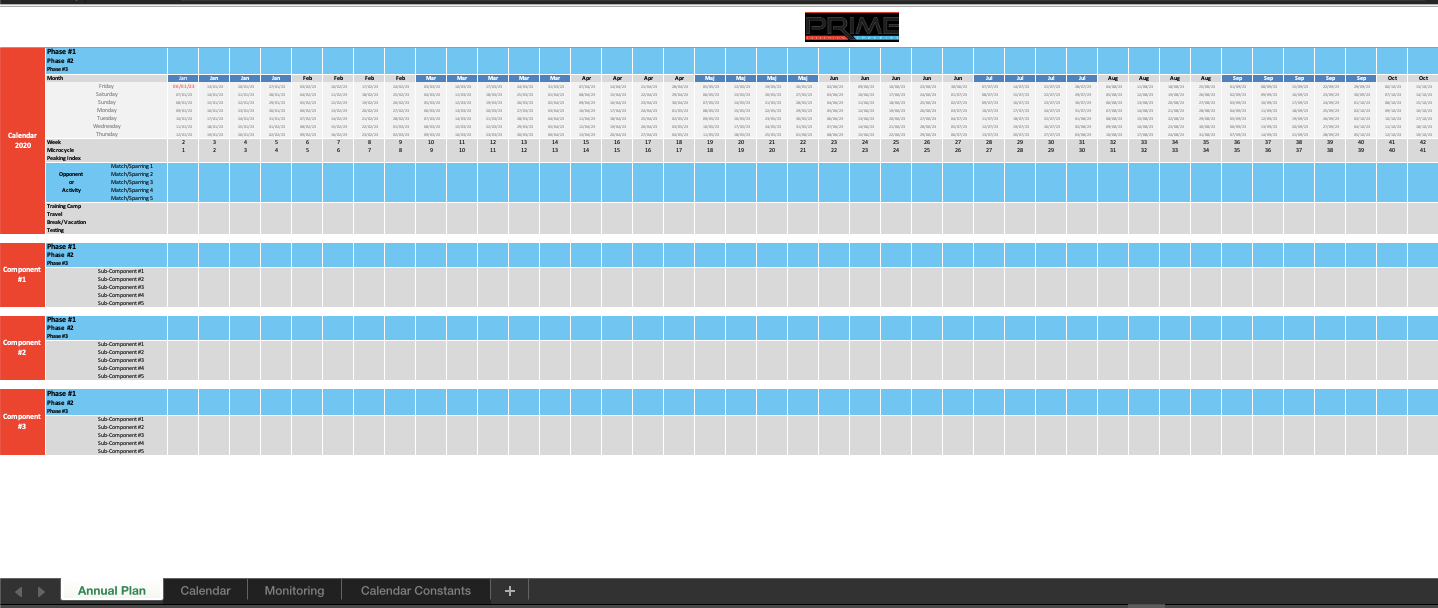Select Sub-Component #3 under Component #2
Screen dimensions: 1438x608
[x=121, y=360]
